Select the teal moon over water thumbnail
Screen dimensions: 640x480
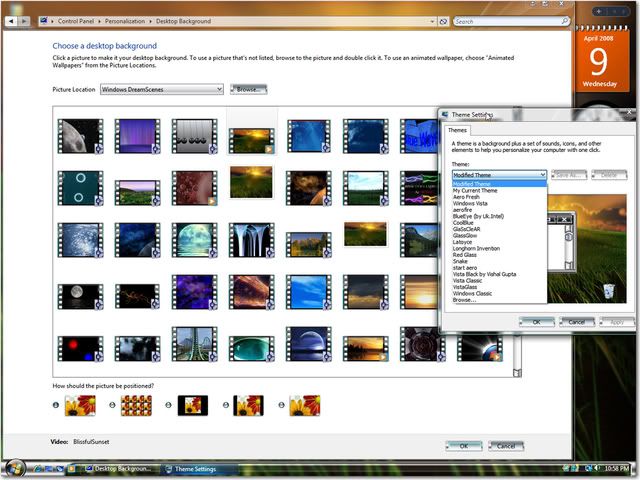point(195,240)
